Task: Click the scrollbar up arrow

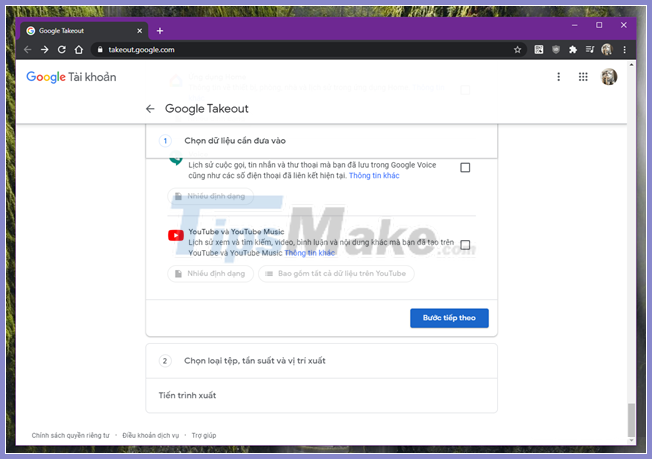Action: point(631,65)
